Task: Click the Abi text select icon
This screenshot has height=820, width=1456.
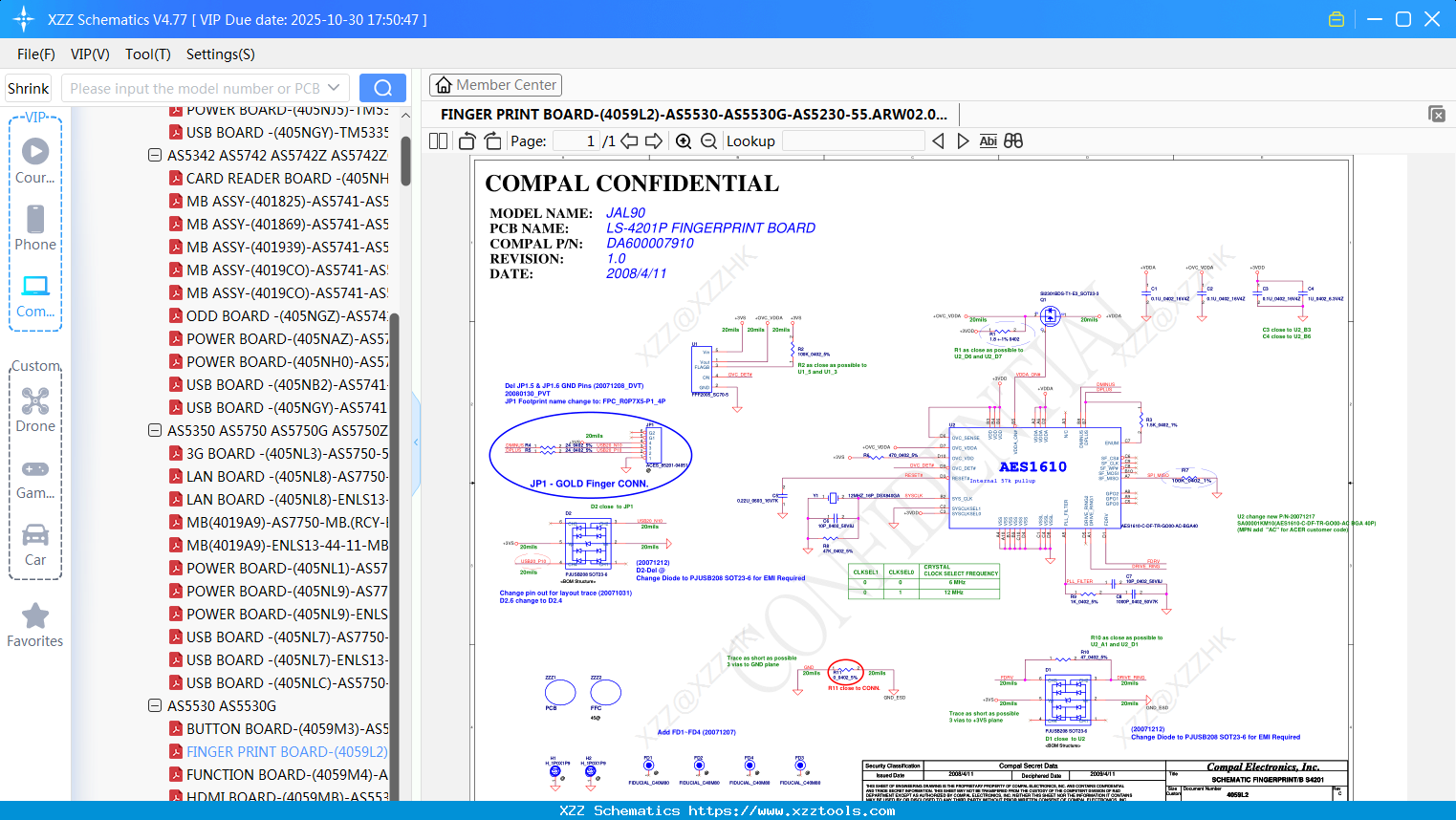Action: click(988, 140)
